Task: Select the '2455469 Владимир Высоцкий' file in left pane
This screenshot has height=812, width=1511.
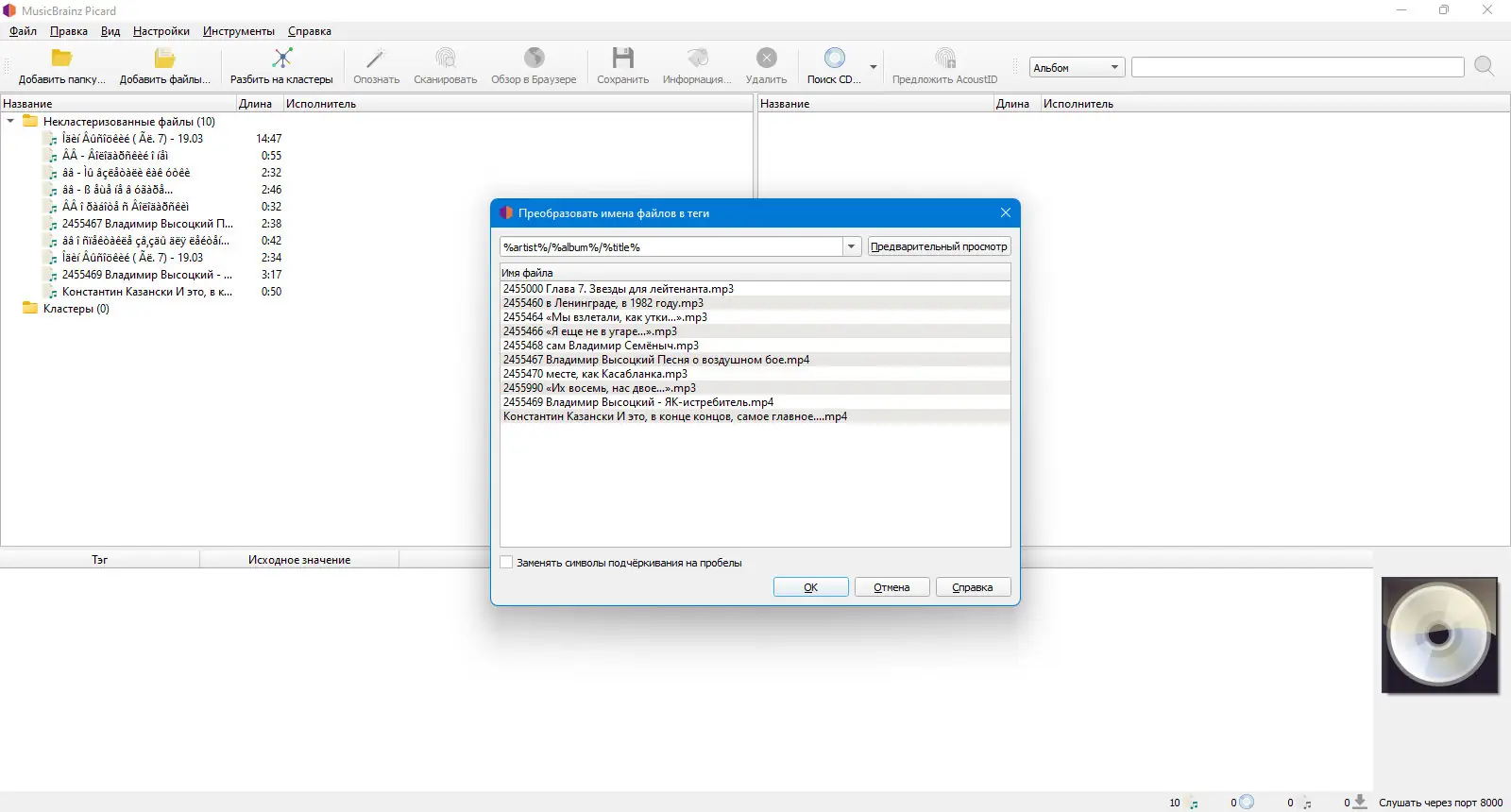Action: click(147, 275)
